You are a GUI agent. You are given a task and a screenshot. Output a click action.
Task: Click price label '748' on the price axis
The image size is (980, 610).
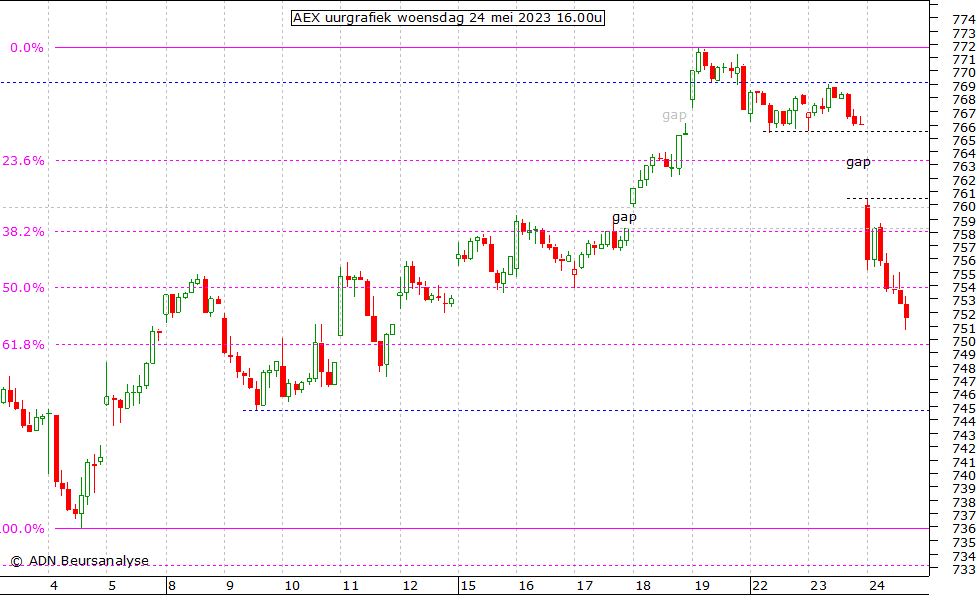964,369
